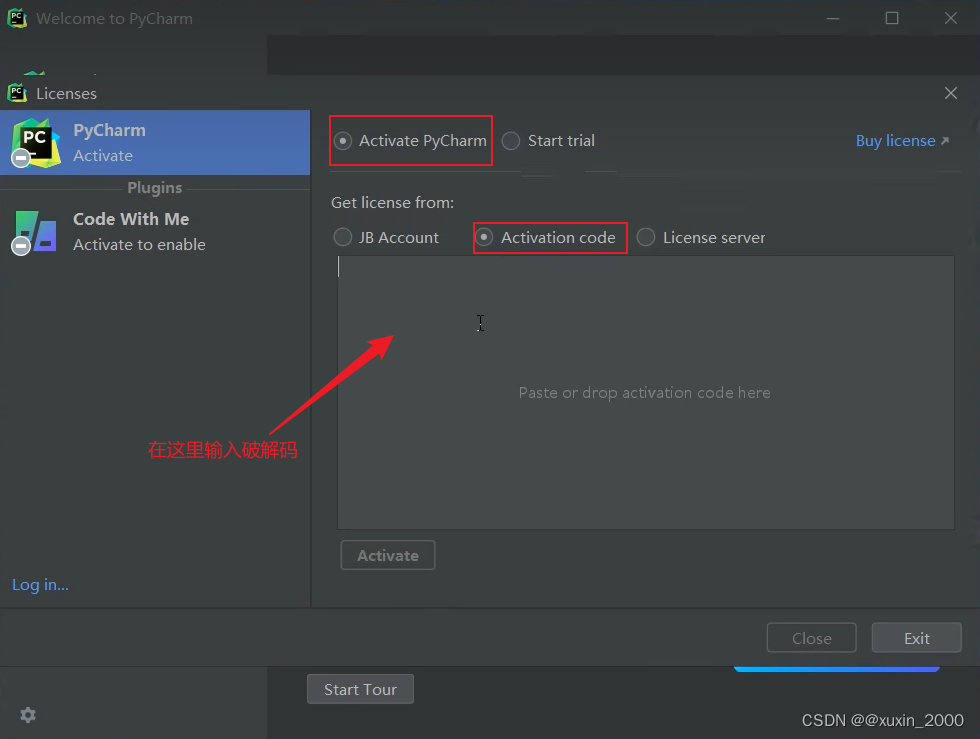Screen dimensions: 980x739
Task: Click the PyCharm product logo icon
Action: click(x=35, y=143)
